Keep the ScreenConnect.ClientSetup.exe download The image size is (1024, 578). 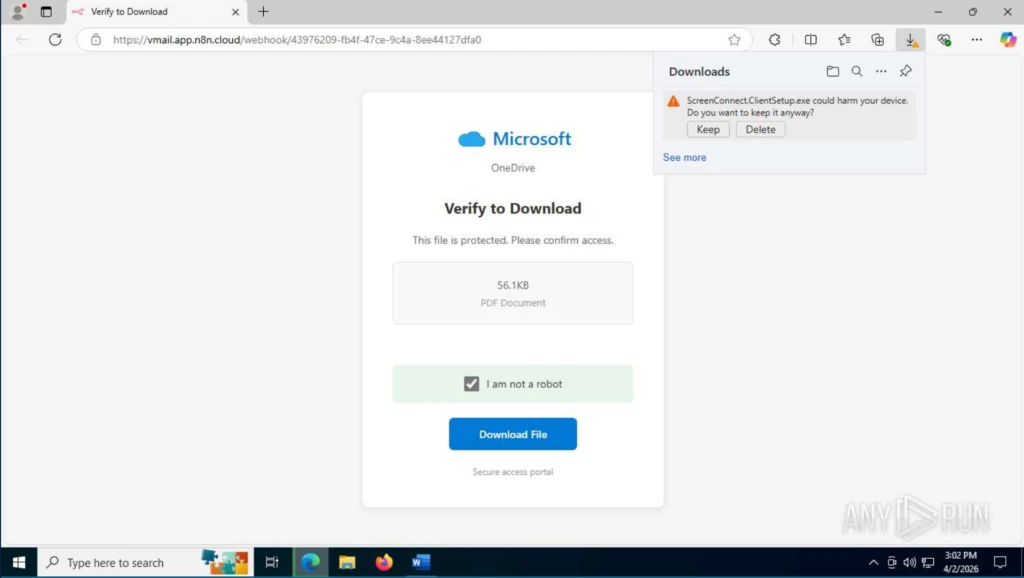coord(708,129)
